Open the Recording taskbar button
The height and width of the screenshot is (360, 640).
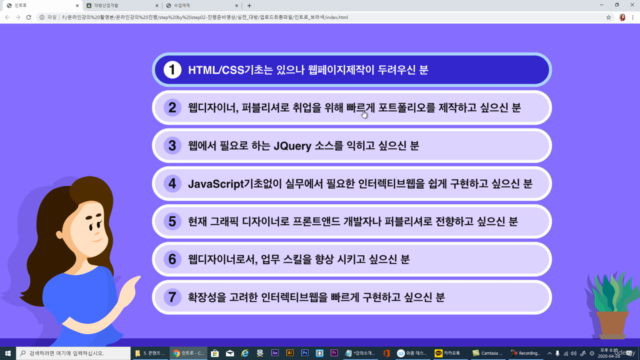[526, 353]
